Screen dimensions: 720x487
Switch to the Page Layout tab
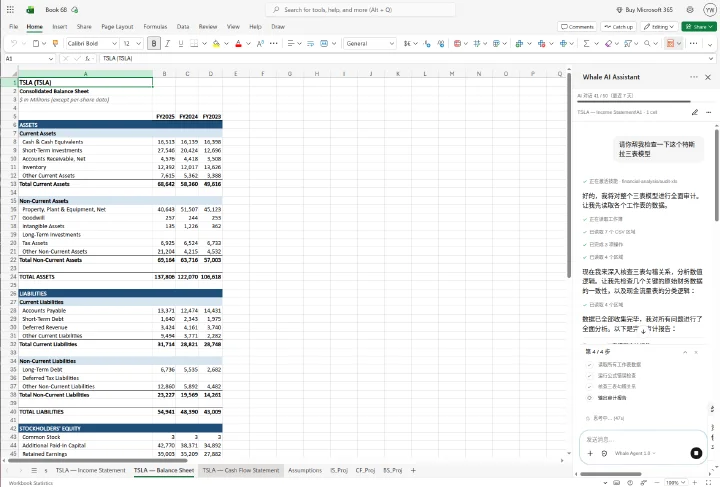(117, 27)
